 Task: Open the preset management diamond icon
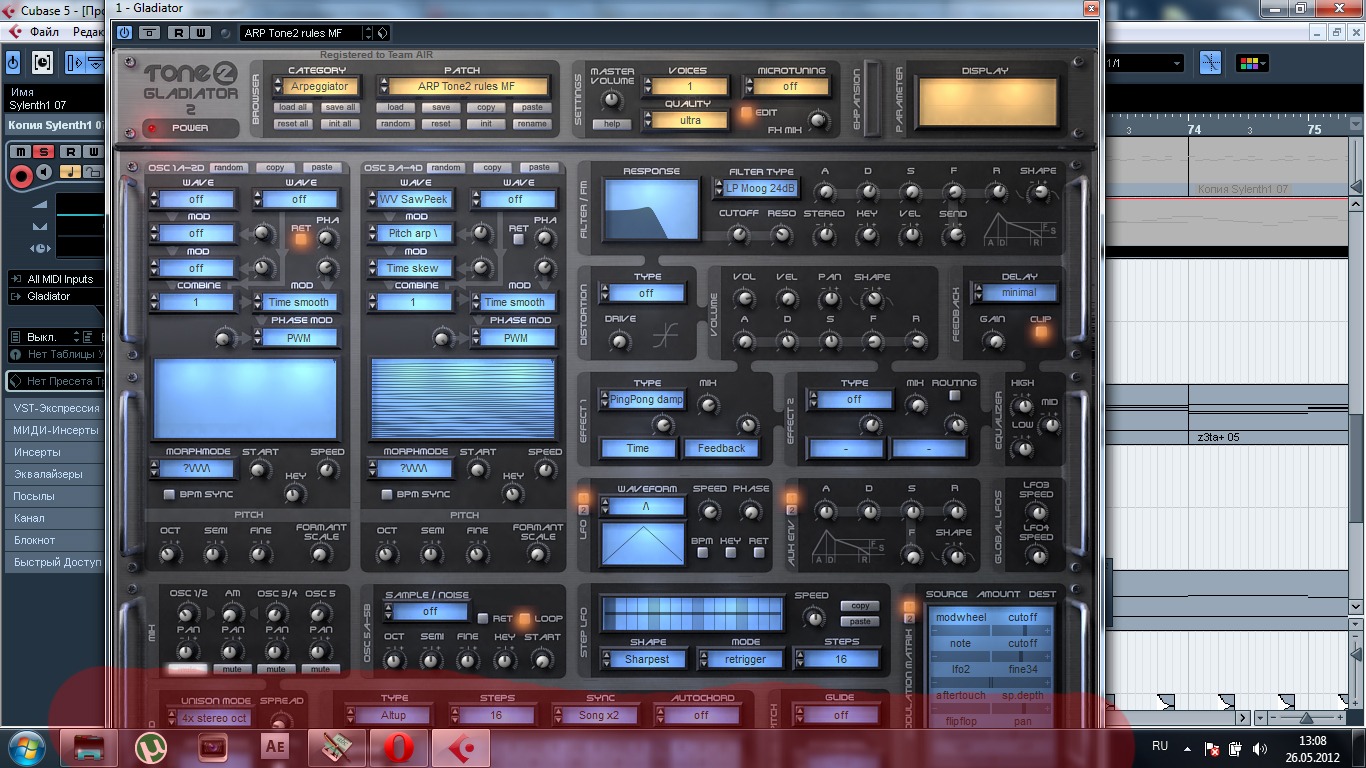coord(383,33)
